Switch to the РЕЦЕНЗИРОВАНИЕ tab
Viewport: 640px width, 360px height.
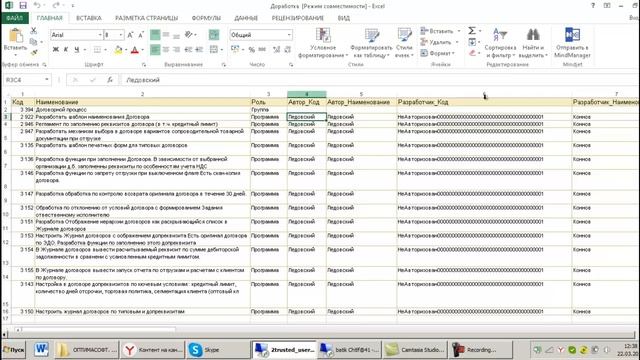[x=298, y=18]
